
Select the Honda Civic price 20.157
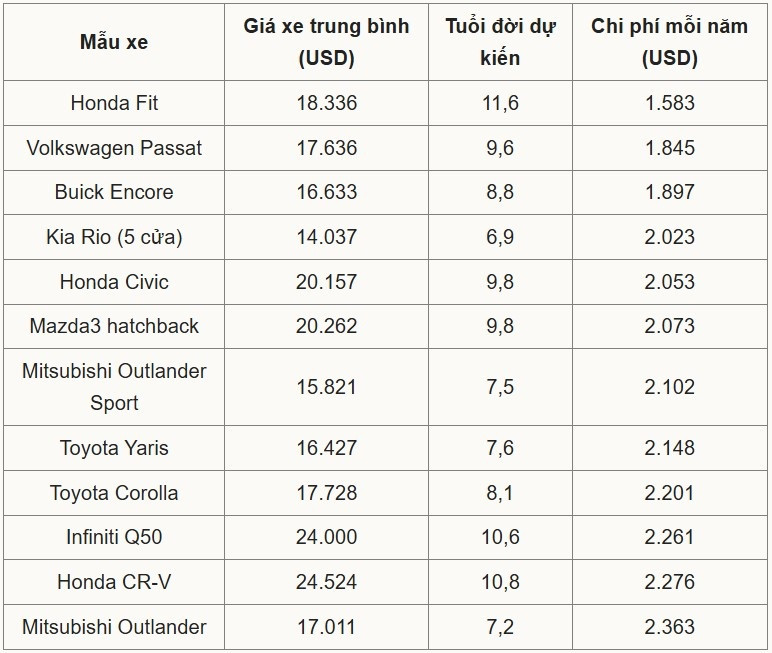tap(326, 282)
